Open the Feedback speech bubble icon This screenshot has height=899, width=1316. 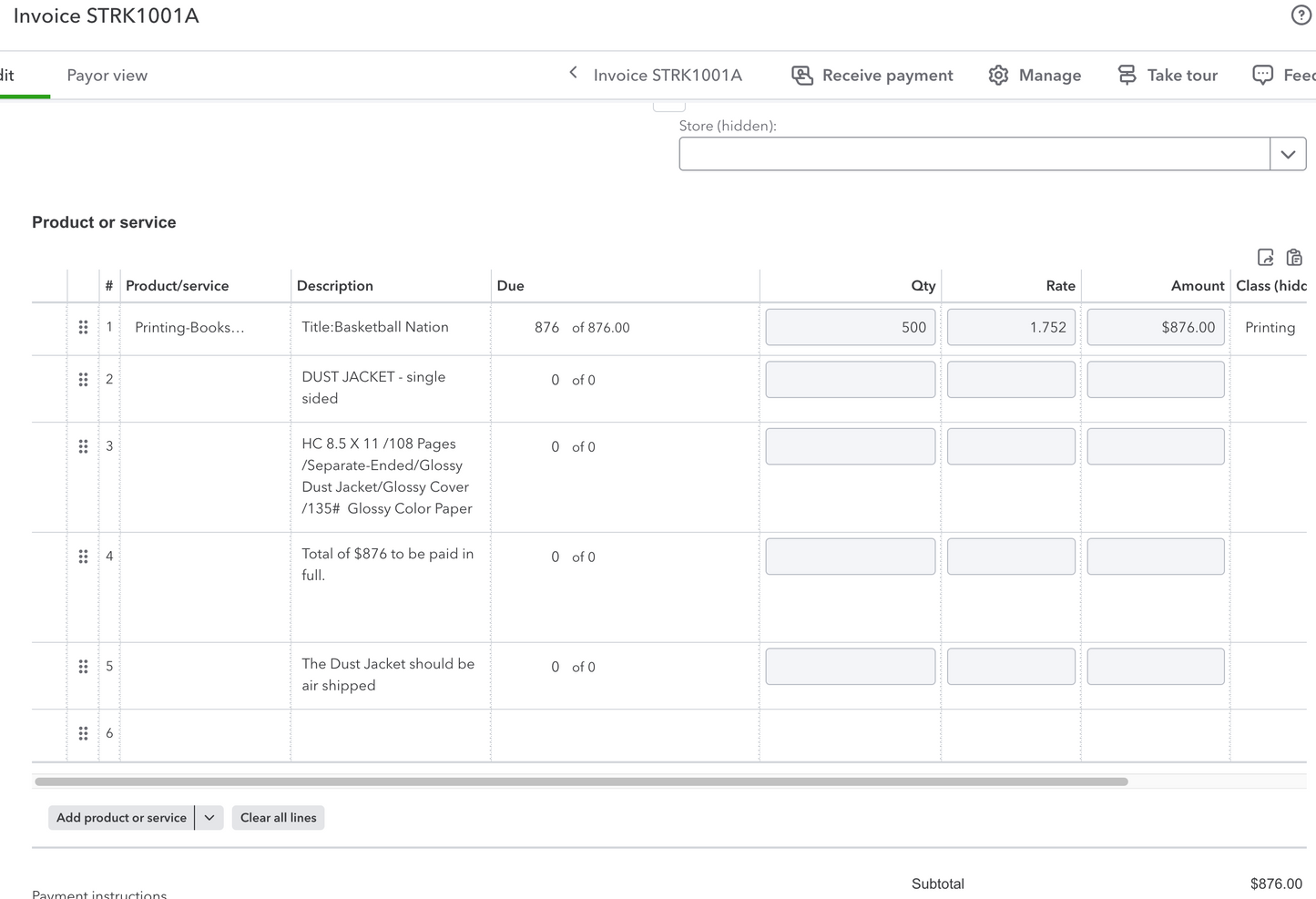coord(1262,76)
